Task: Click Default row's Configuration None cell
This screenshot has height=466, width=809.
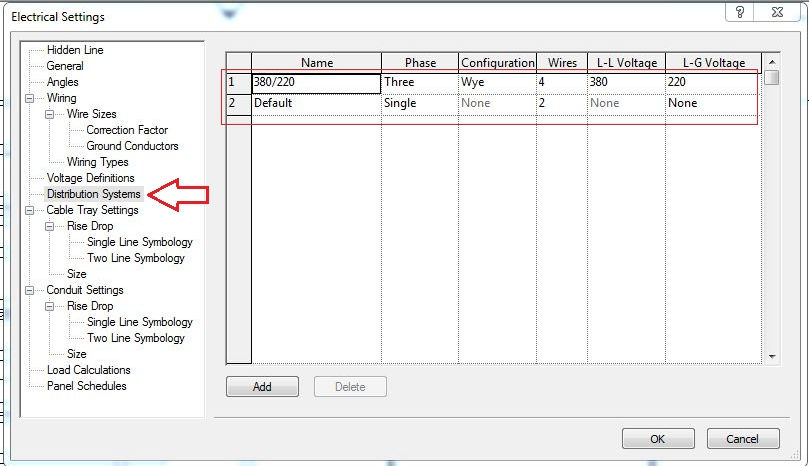Action: 497,104
